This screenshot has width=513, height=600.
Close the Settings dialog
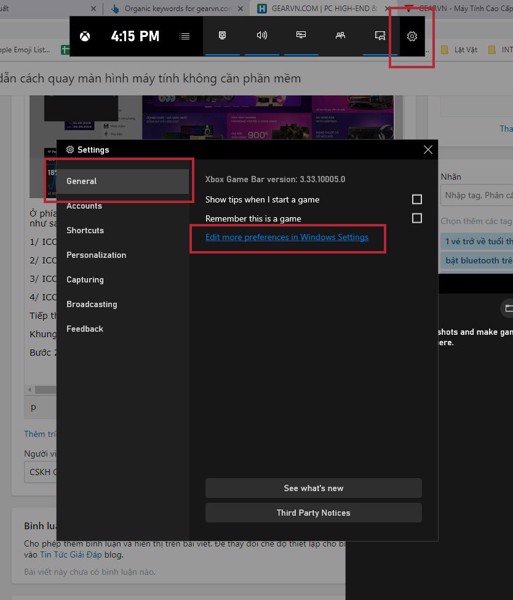(428, 150)
